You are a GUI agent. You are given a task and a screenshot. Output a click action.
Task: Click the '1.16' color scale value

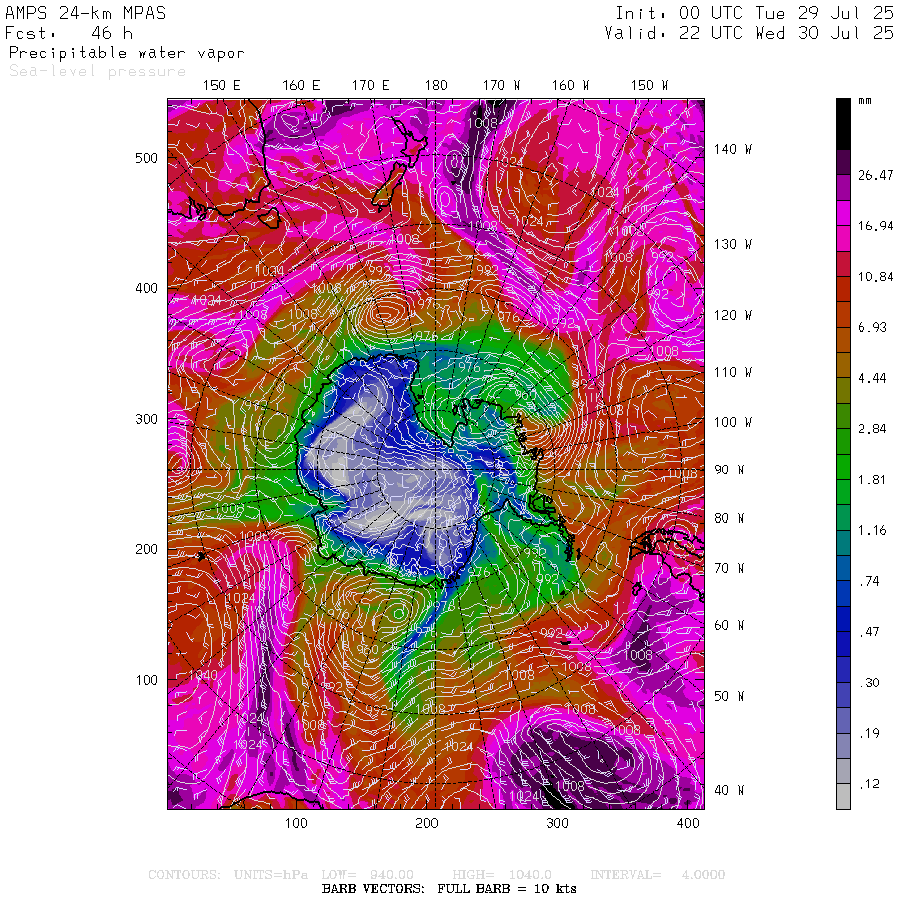pyautogui.click(x=872, y=530)
